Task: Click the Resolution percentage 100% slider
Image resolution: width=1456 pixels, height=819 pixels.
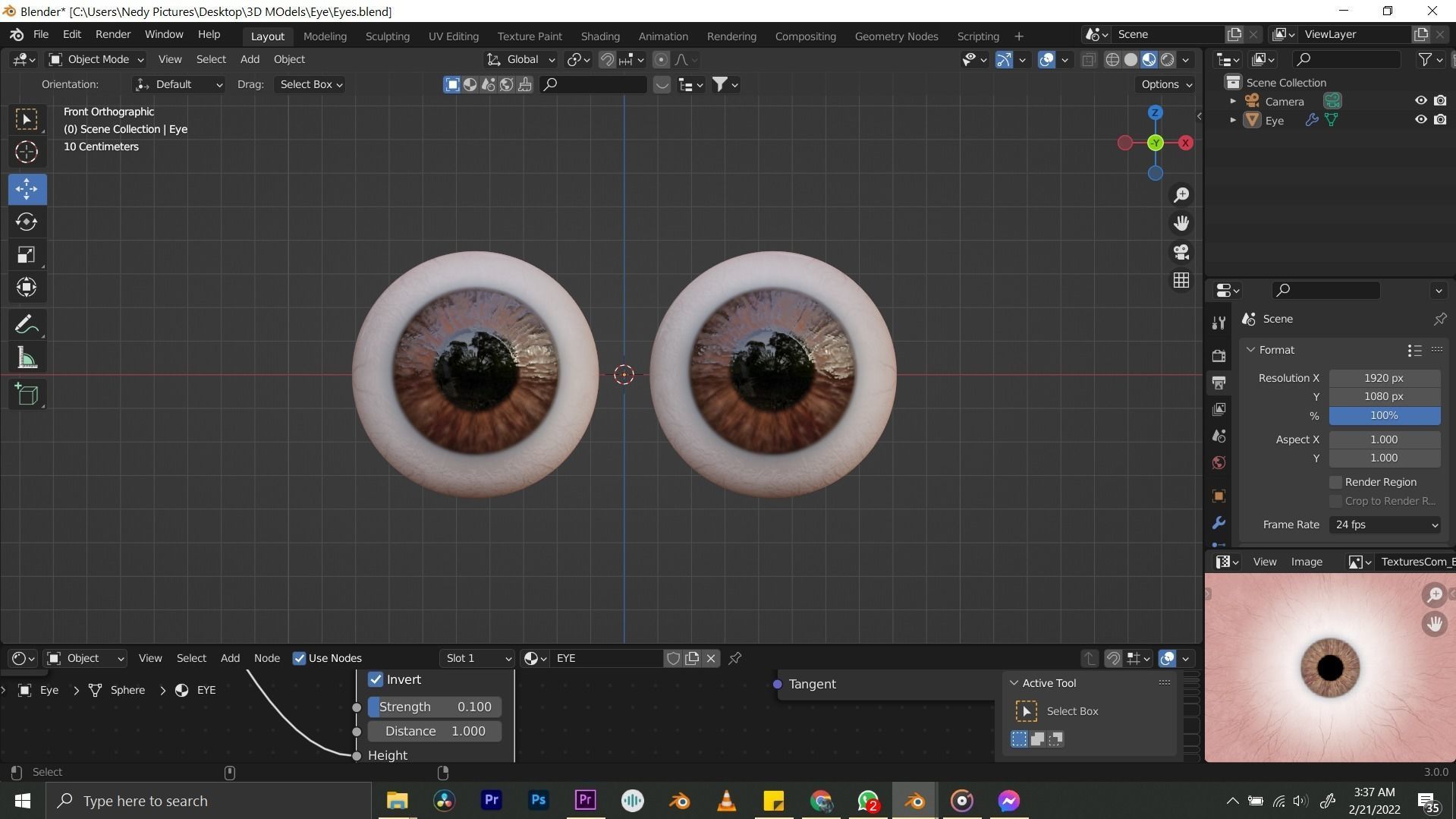Action: point(1385,415)
